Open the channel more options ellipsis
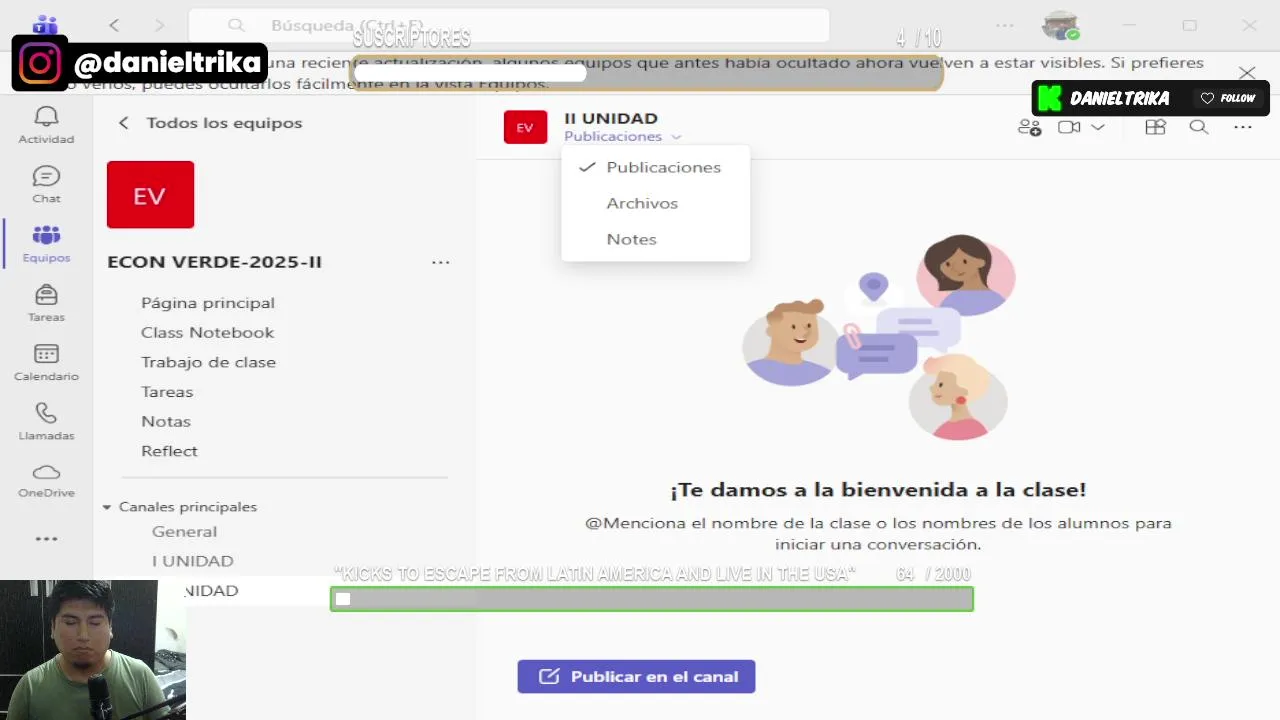Screen dimensions: 1280x720 [x=1242, y=127]
